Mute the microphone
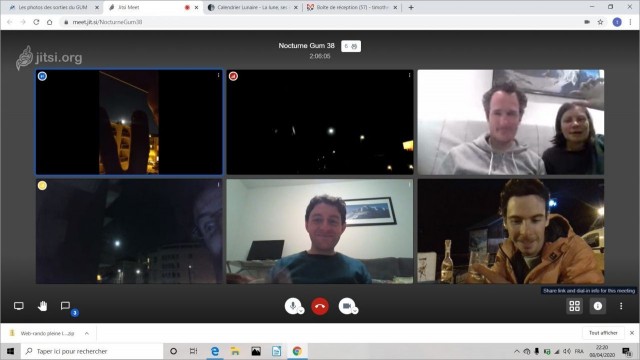The image size is (640, 360). coord(292,306)
